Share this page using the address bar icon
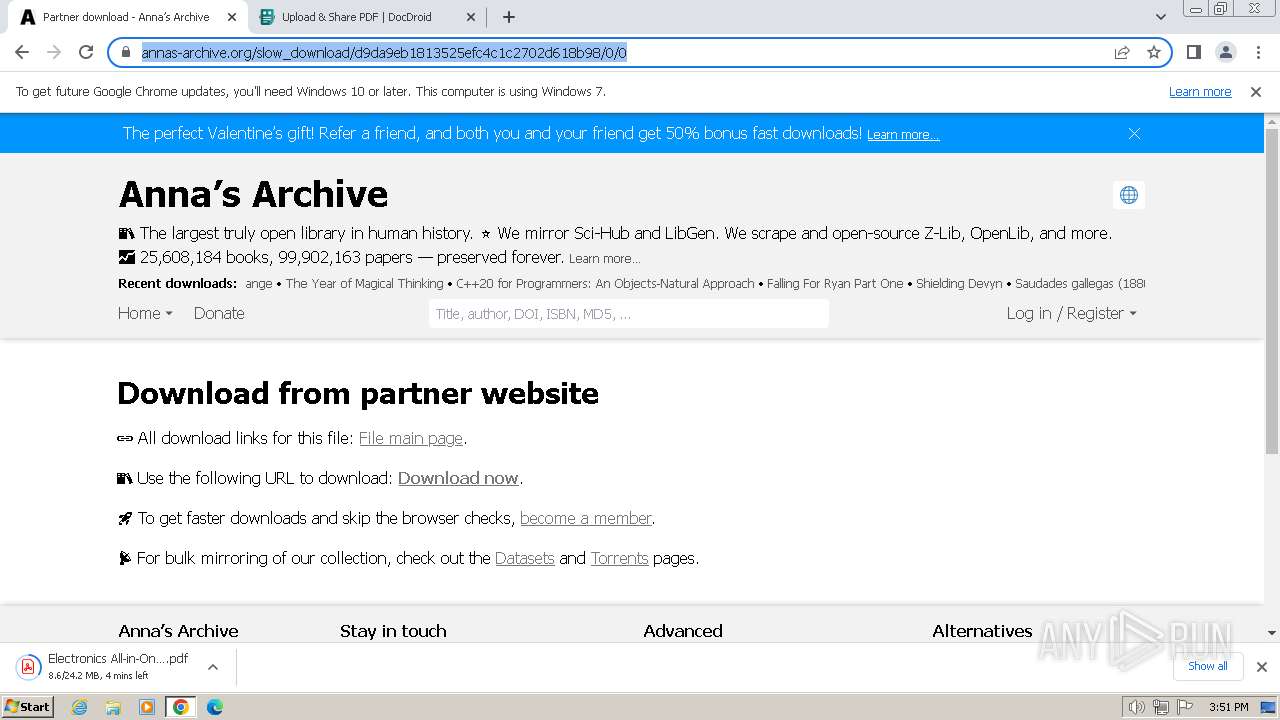The image size is (1280, 720). (1122, 52)
